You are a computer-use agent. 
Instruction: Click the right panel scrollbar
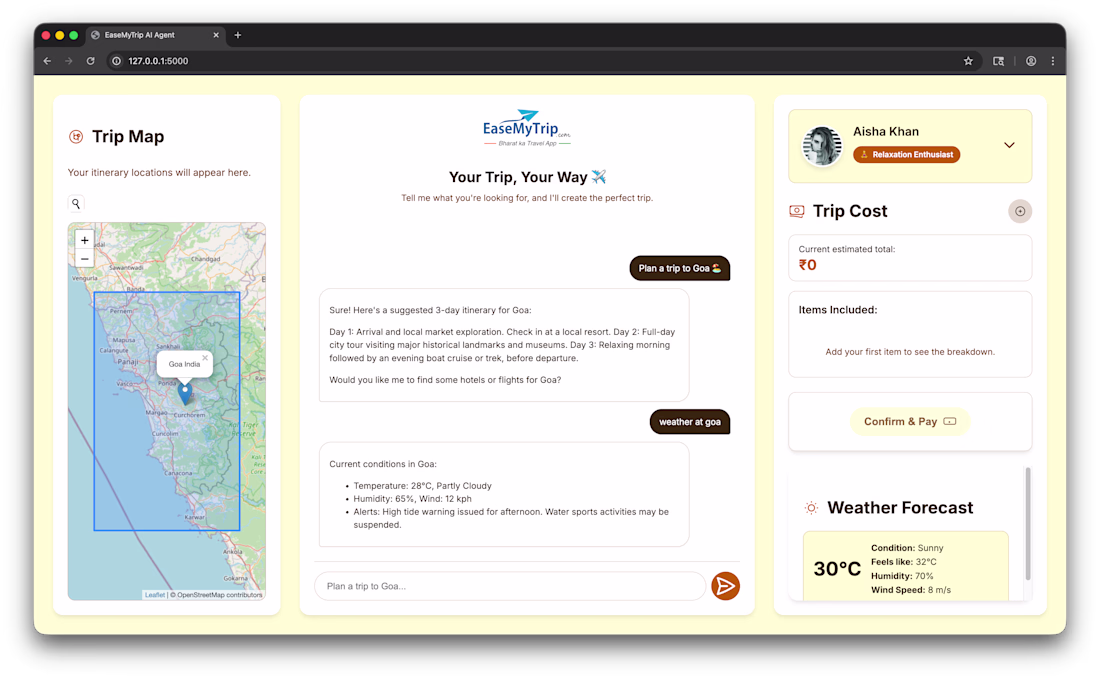(x=1028, y=524)
